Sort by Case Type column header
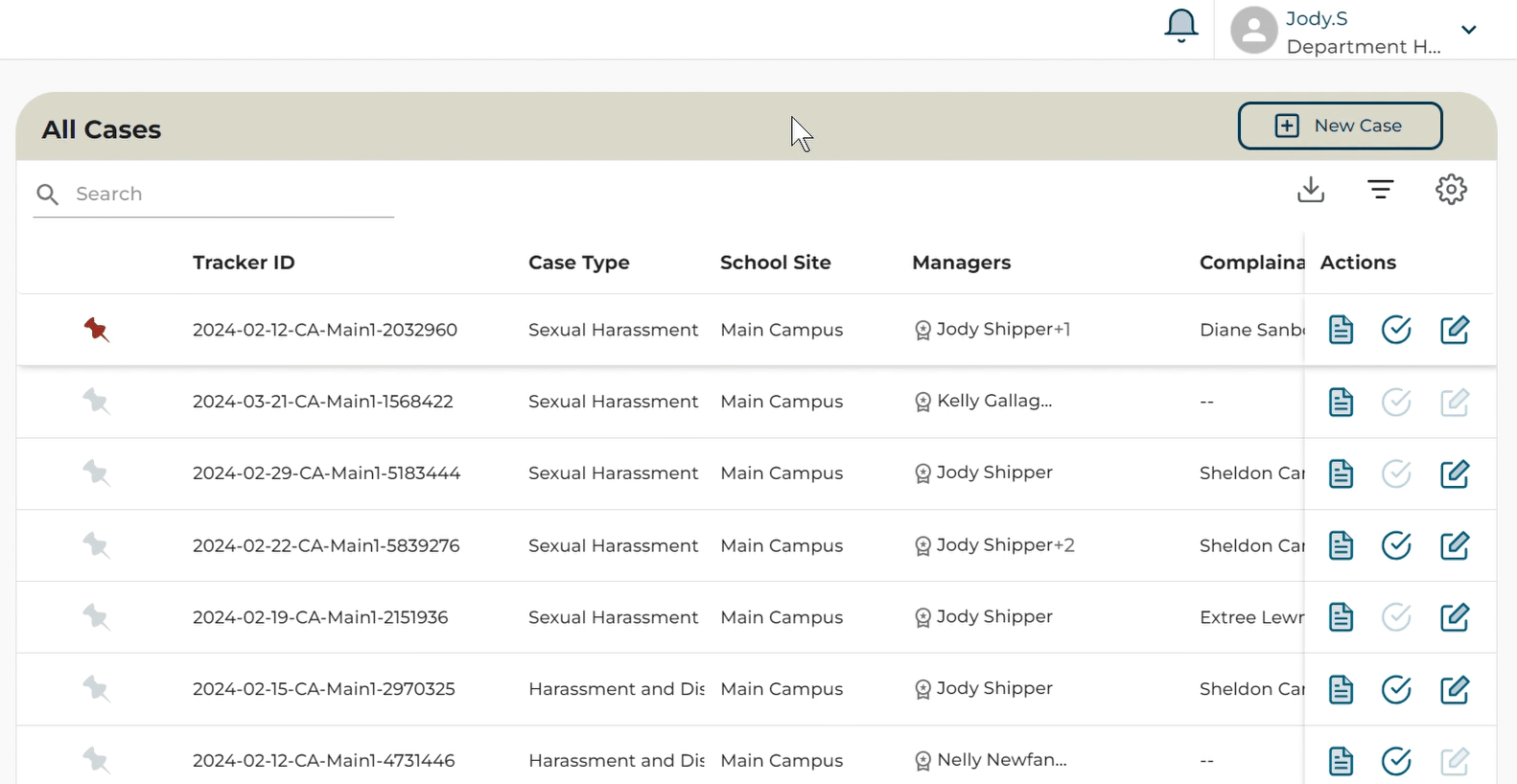This screenshot has height=784, width=1517. [578, 263]
